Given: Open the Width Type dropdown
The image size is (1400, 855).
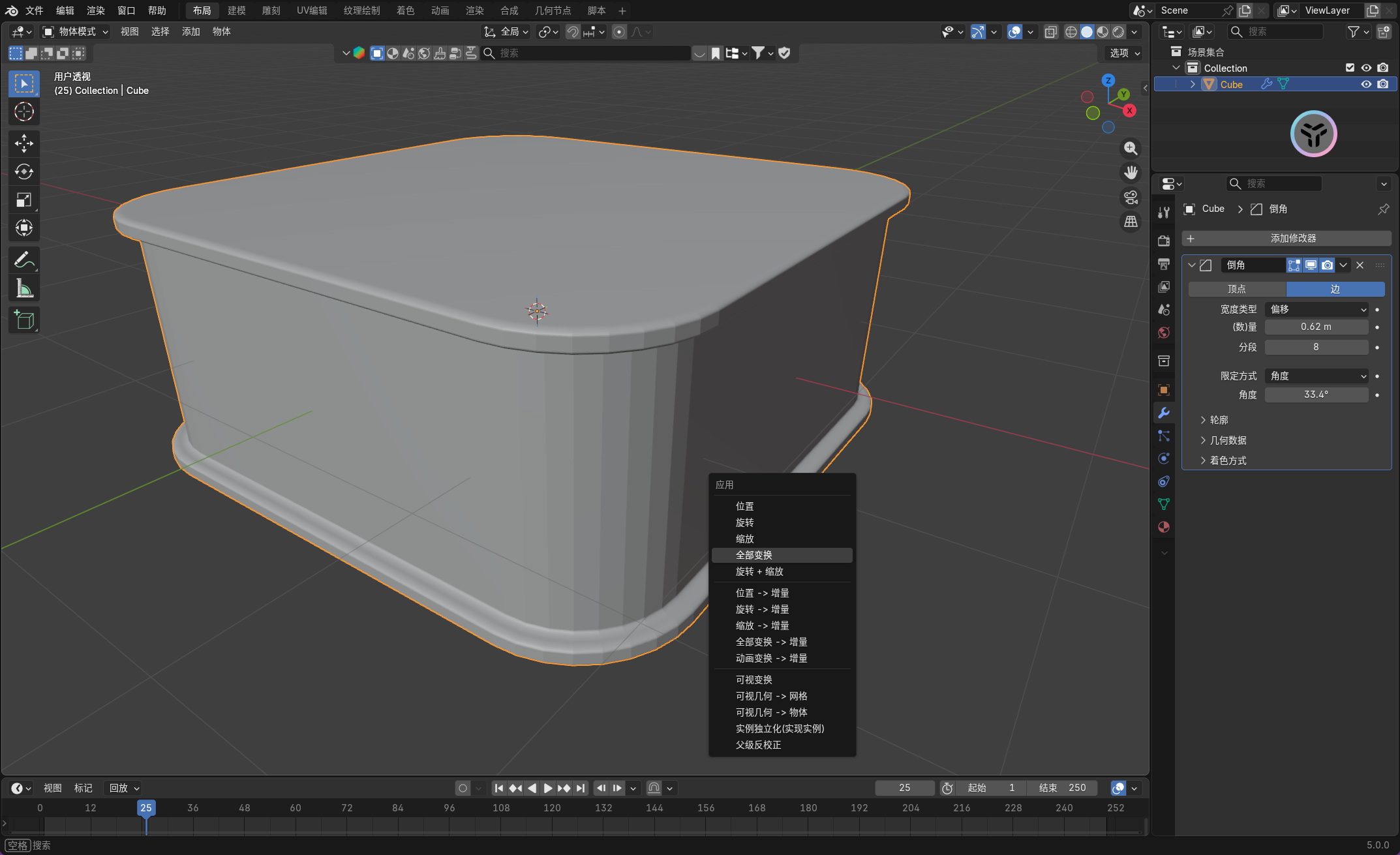Looking at the screenshot, I should [1317, 309].
